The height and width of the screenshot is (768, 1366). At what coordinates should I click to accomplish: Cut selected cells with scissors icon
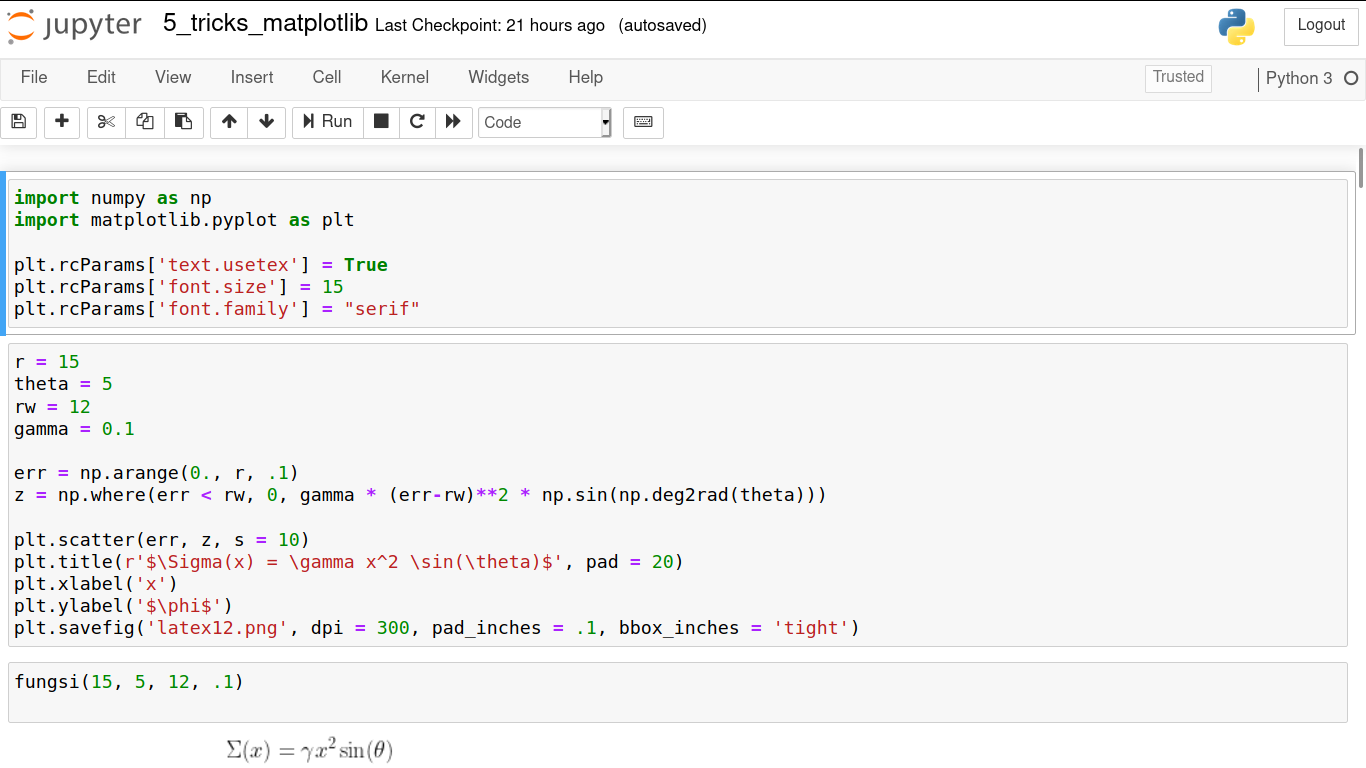point(107,122)
